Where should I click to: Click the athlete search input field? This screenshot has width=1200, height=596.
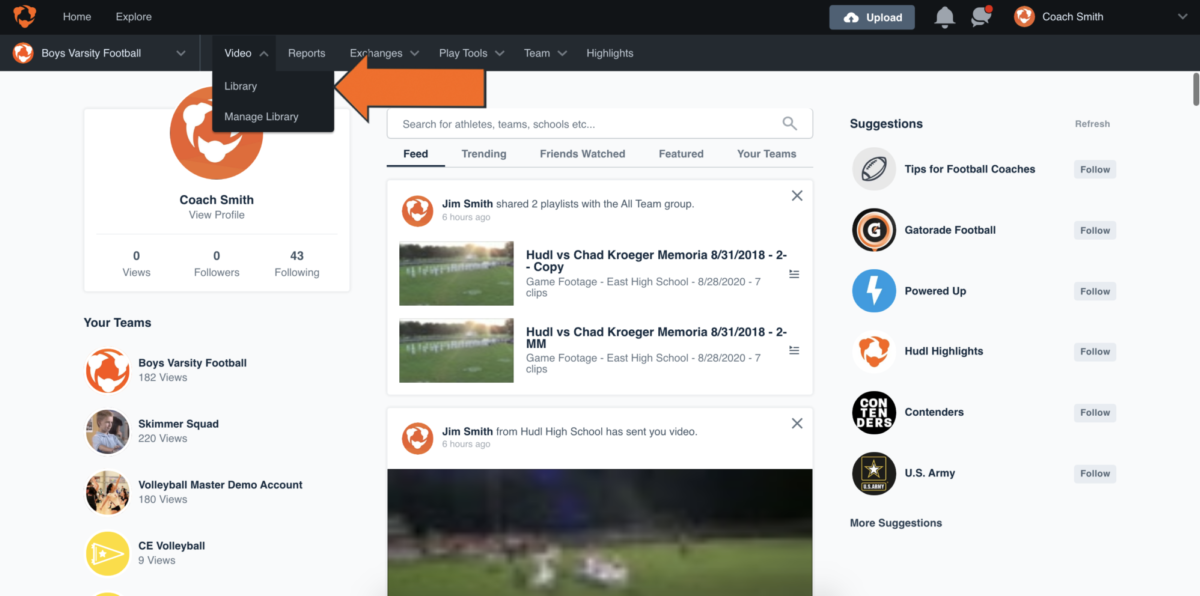coord(580,122)
